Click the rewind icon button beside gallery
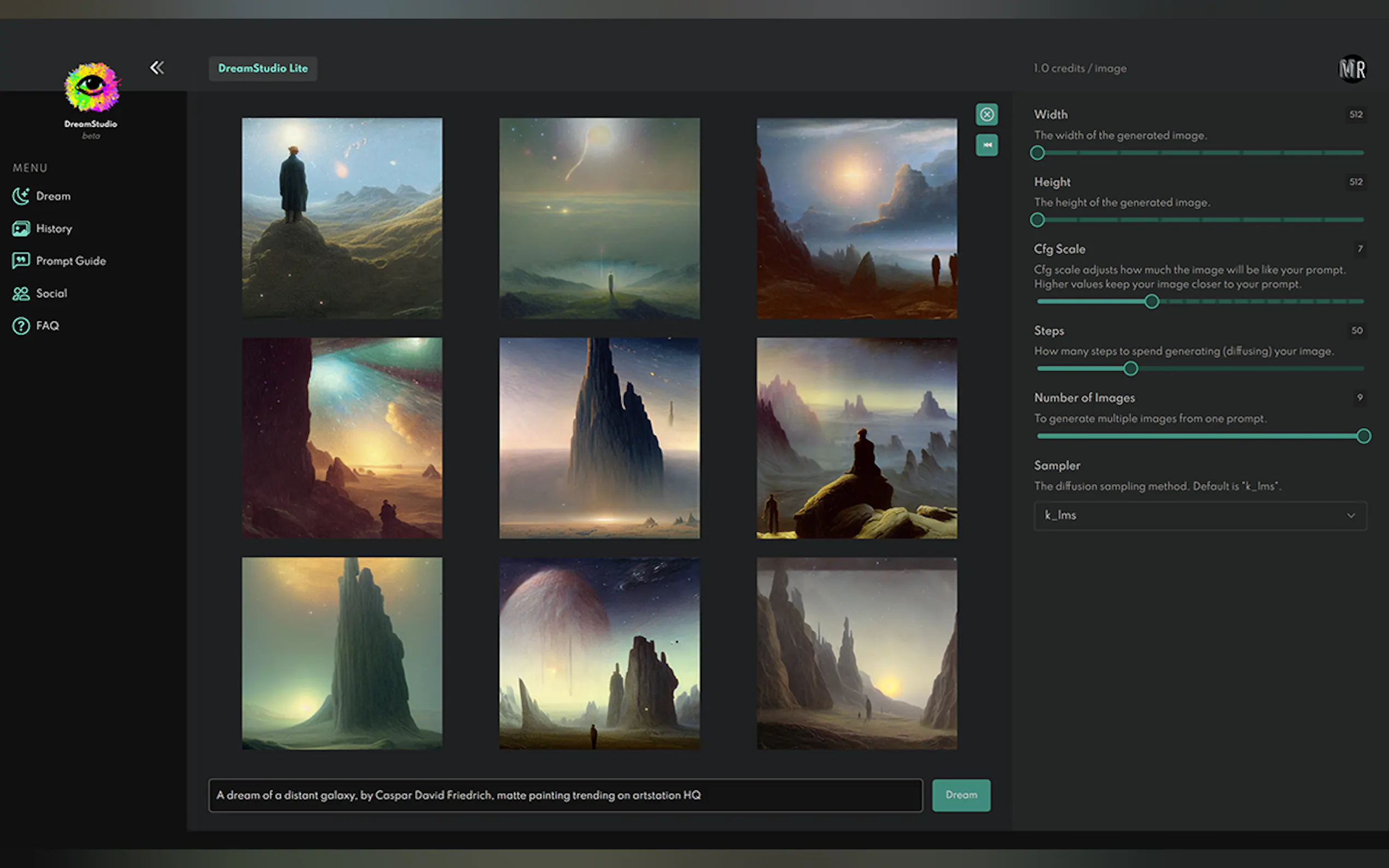 (987, 145)
